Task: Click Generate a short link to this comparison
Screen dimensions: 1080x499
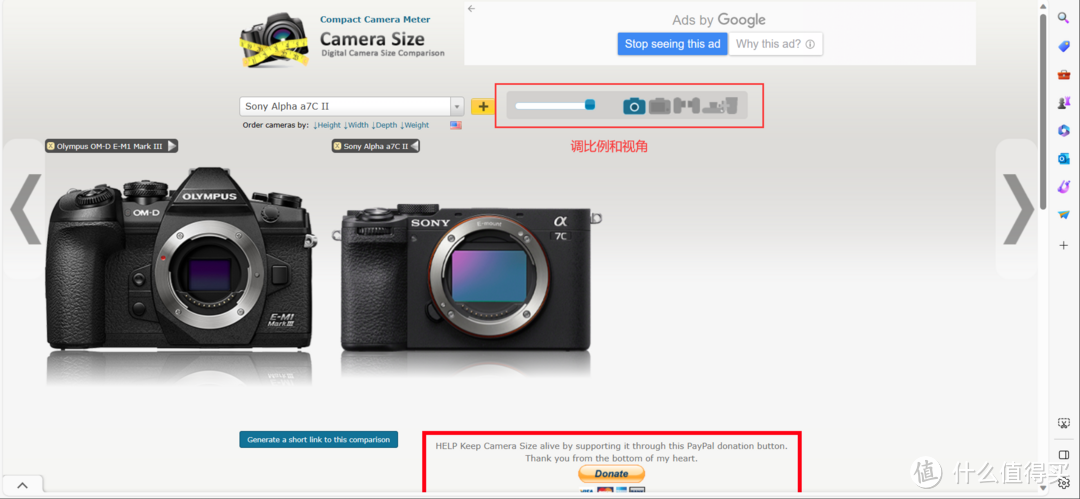Action: coord(318,439)
